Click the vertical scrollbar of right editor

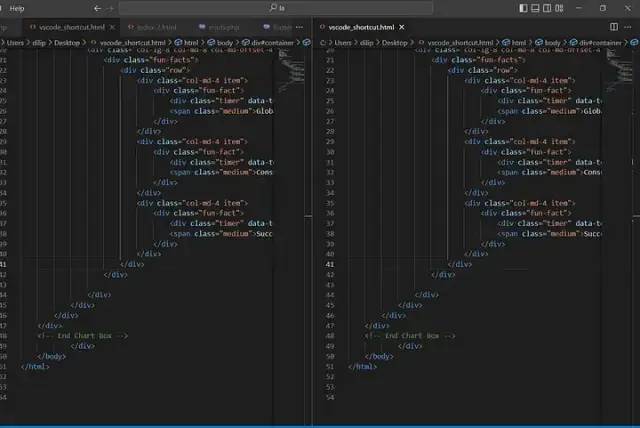pyautogui.click(x=636, y=236)
